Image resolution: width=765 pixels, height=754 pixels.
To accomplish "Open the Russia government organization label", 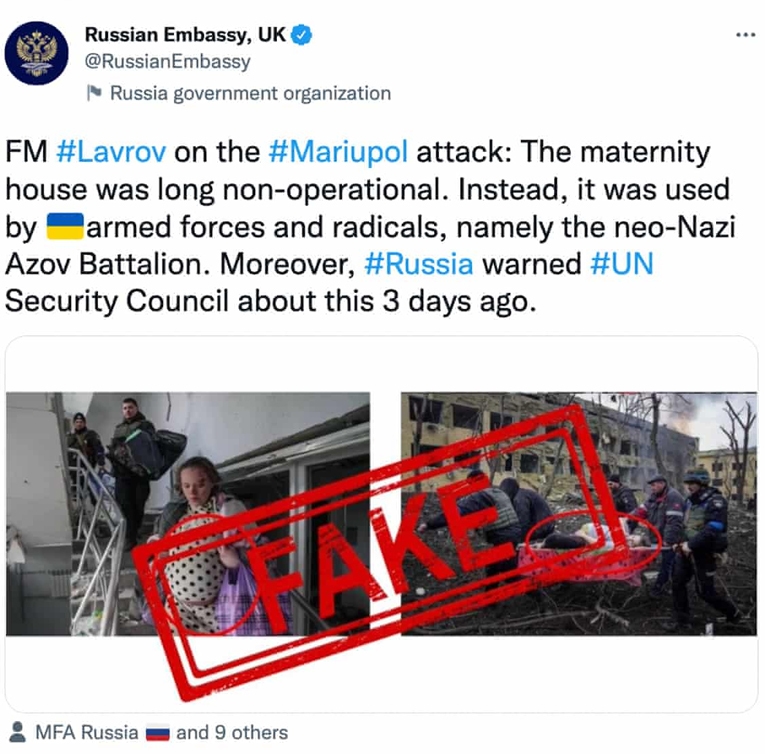I will point(250,93).
